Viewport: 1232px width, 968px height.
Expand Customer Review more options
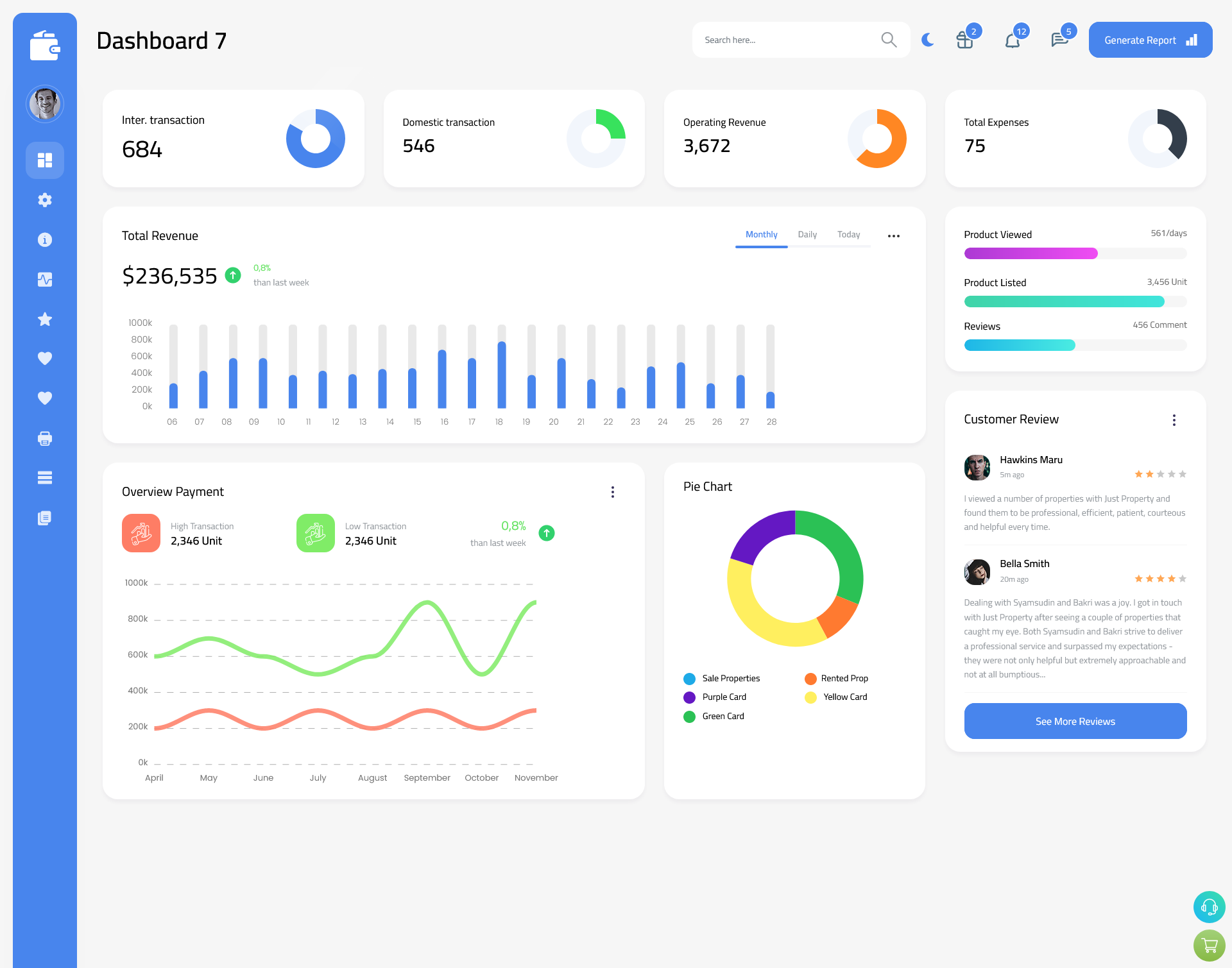click(x=1176, y=420)
